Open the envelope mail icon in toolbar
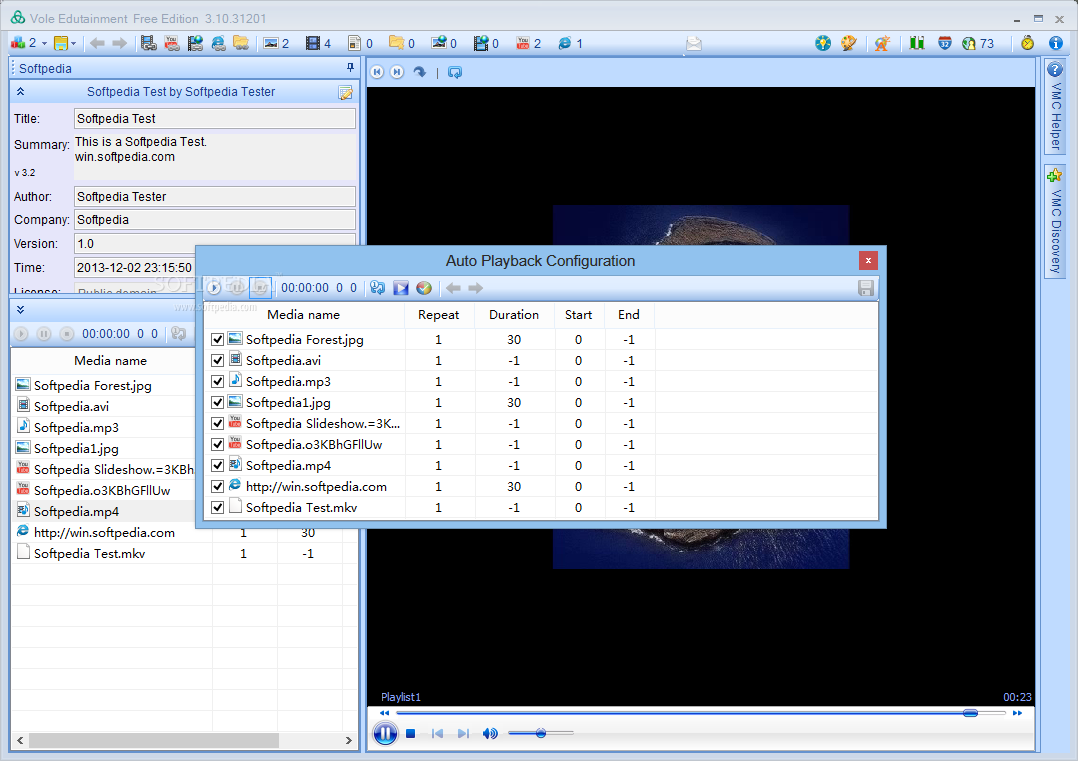Screen dimensions: 1078x761 [x=694, y=44]
